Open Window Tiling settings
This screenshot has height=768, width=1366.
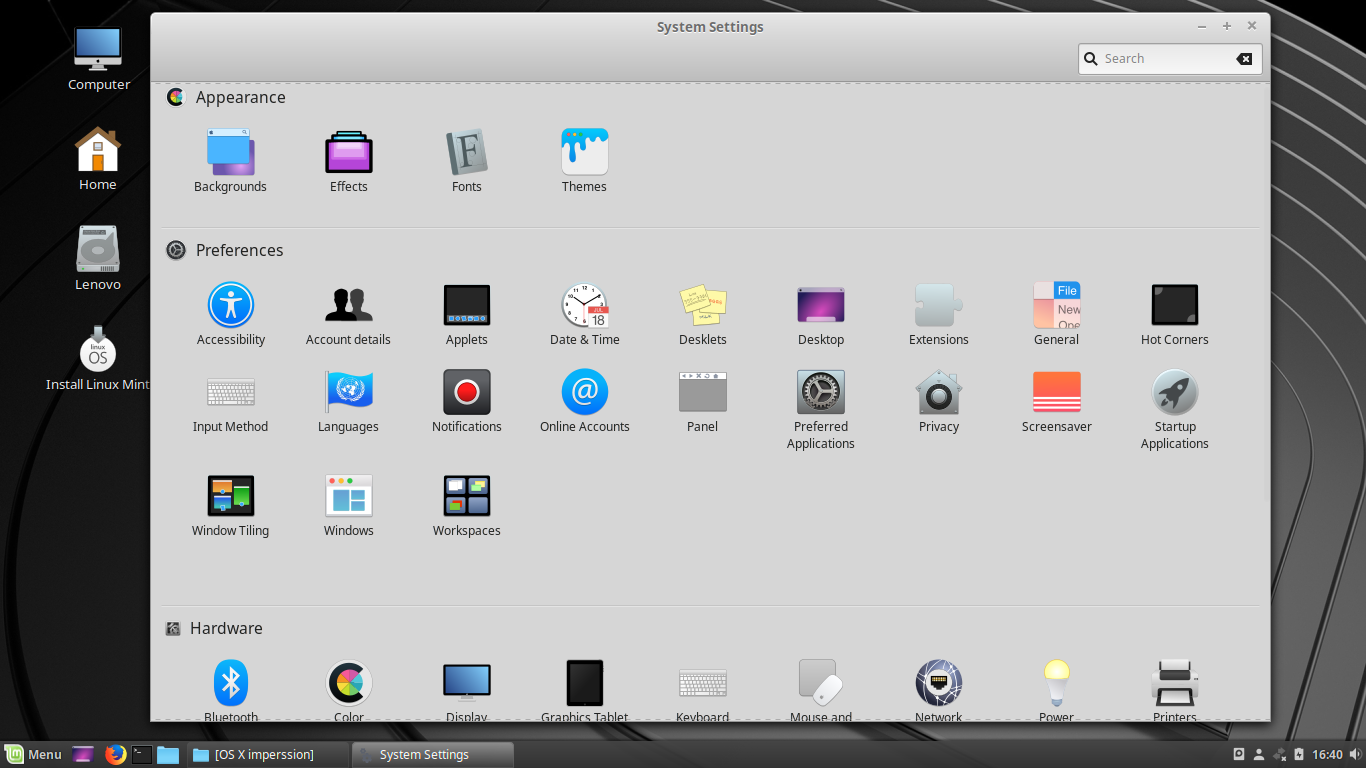coord(231,505)
